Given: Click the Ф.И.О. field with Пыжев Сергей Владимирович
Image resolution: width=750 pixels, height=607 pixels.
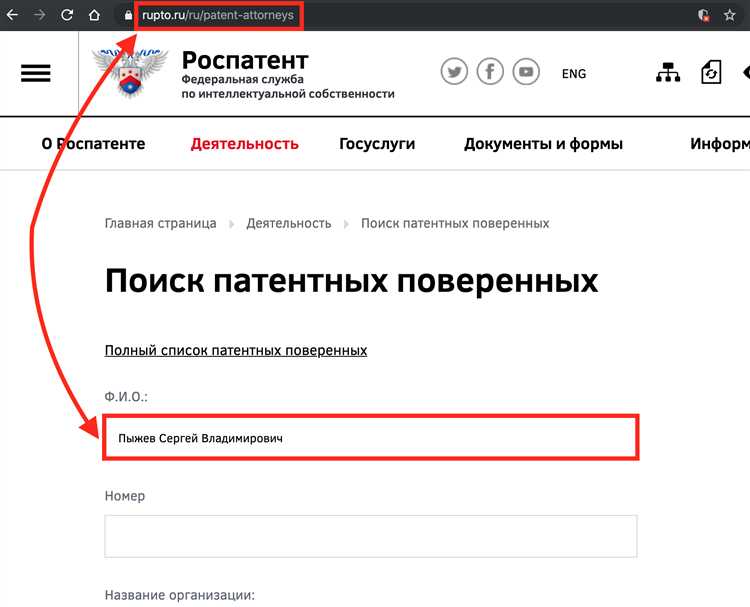Looking at the screenshot, I should click(371, 438).
